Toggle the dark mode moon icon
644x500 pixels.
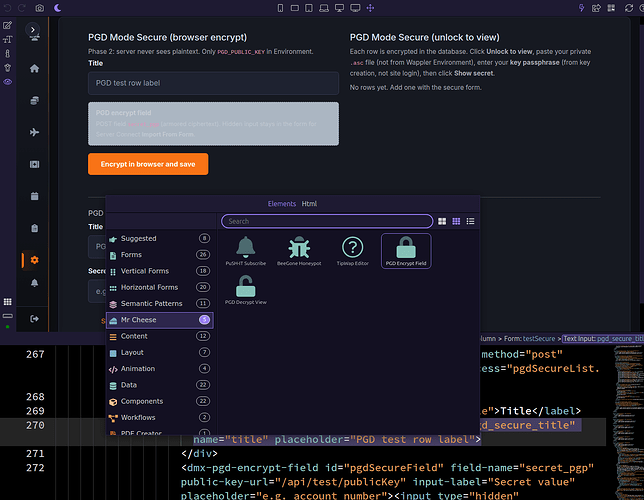coord(58,8)
